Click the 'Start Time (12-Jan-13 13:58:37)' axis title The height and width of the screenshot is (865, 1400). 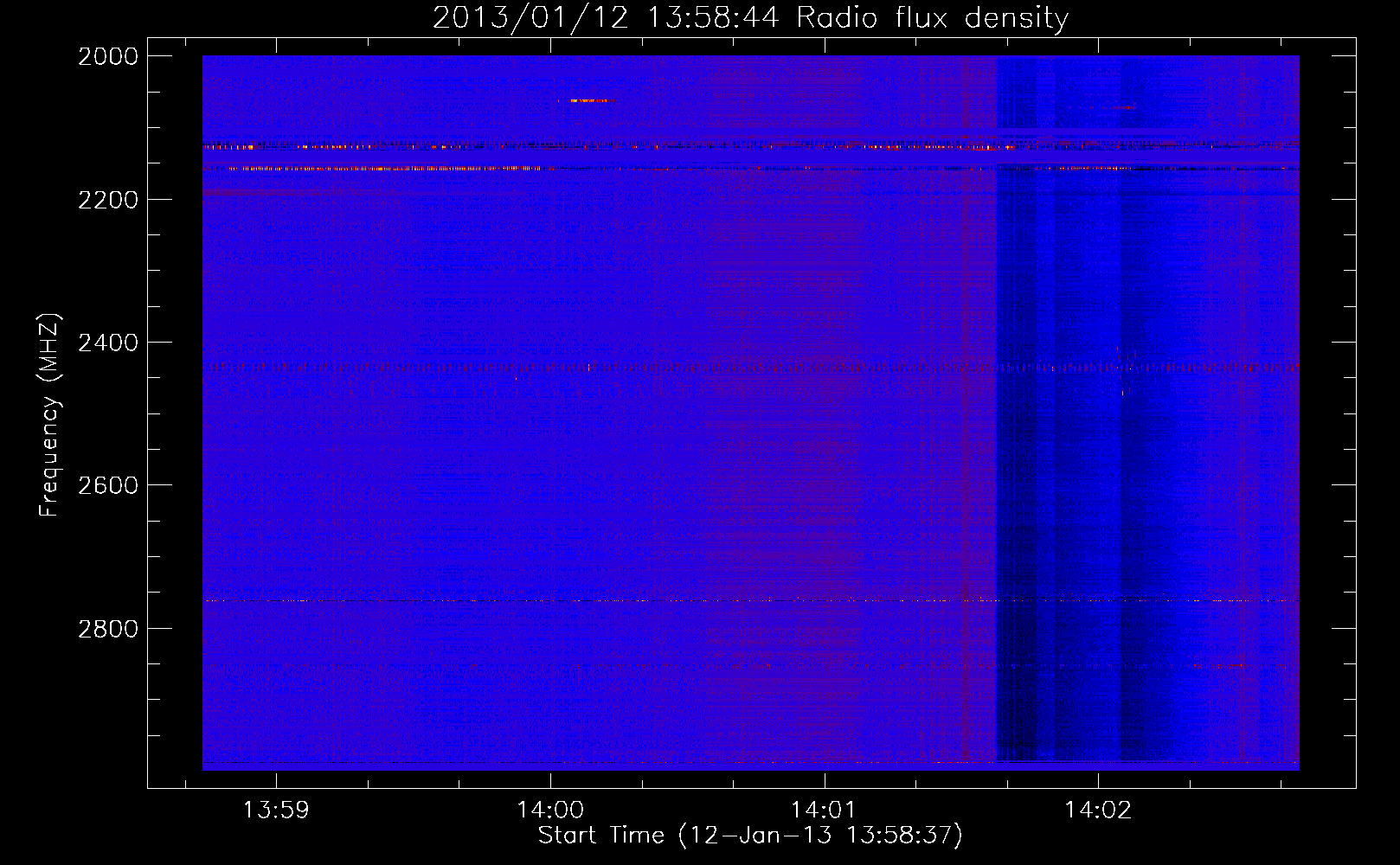click(x=750, y=836)
